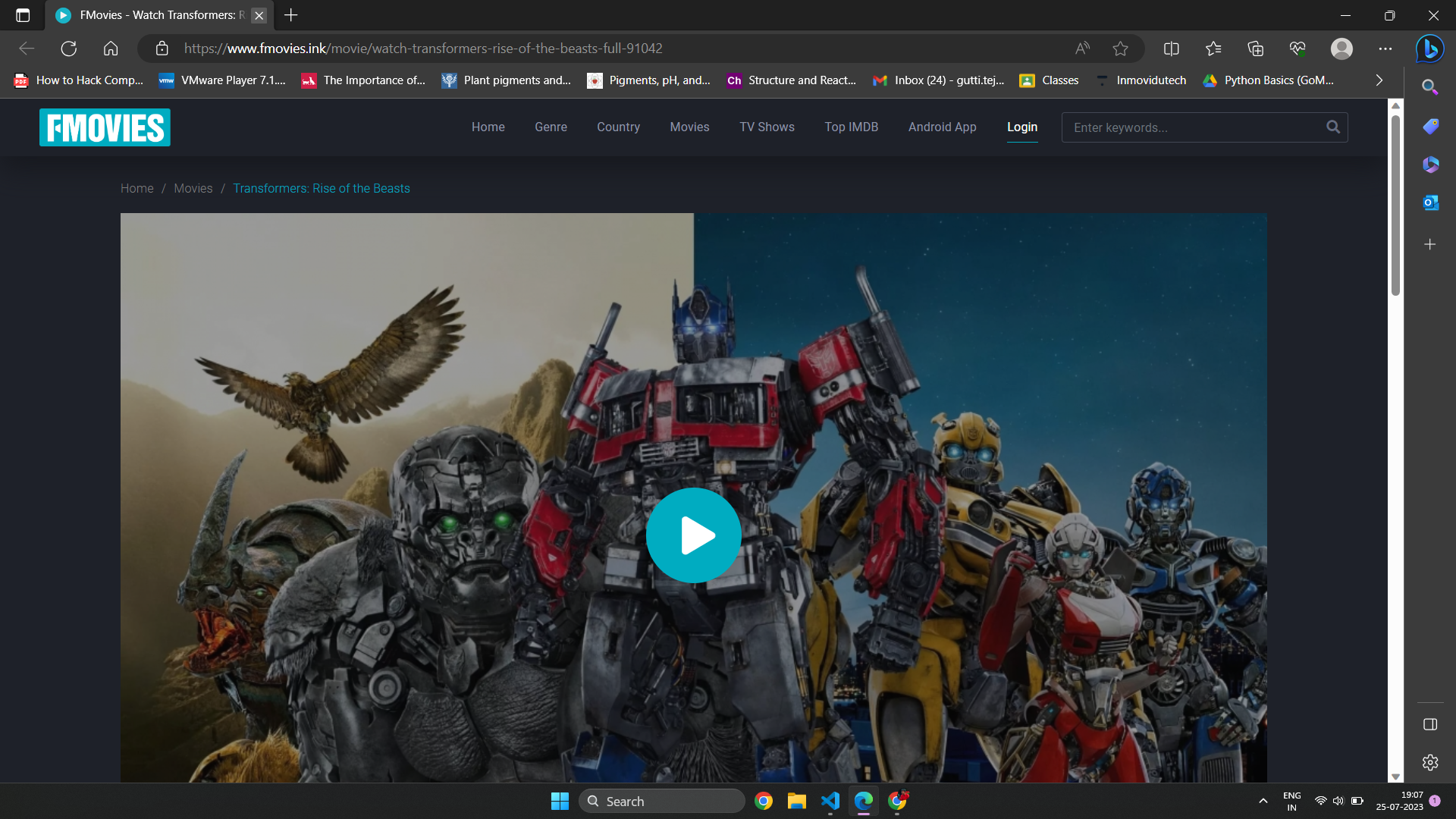Go to Home via breadcrumb

tap(136, 188)
